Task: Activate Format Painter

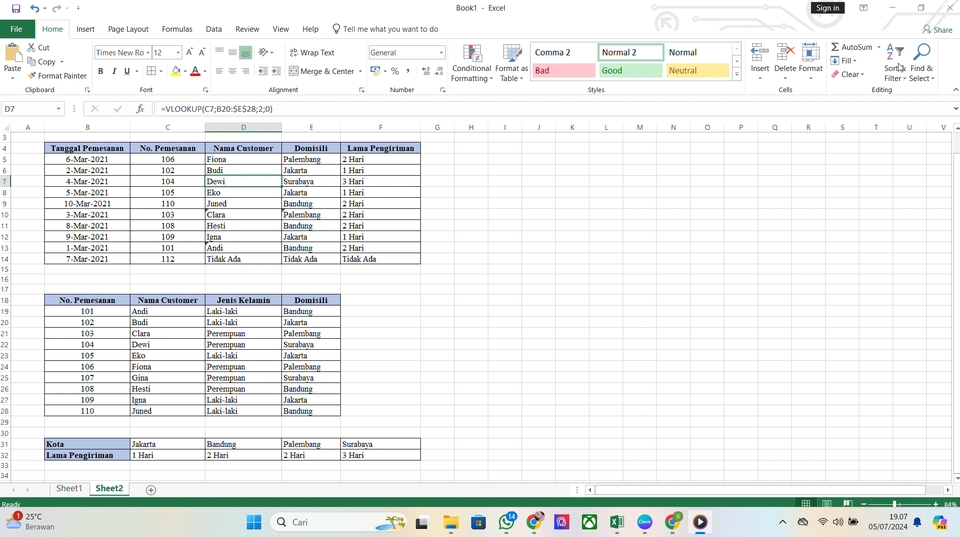Action: coord(57,76)
